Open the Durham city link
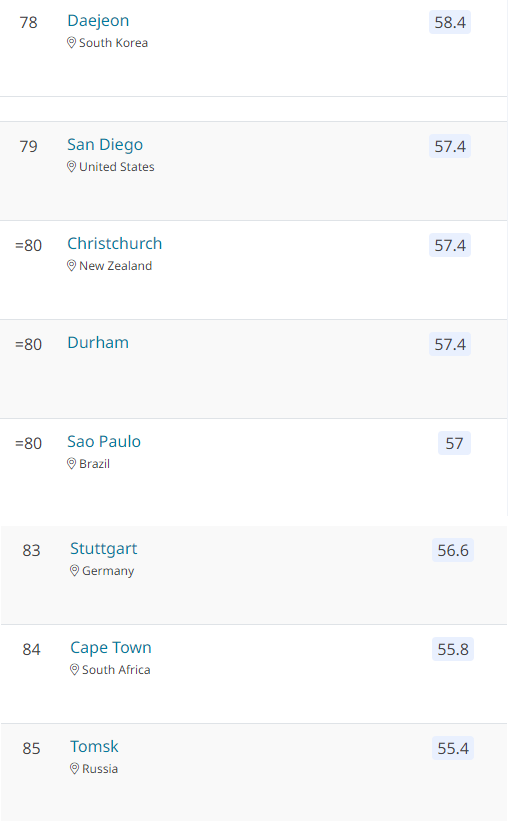 [98, 342]
